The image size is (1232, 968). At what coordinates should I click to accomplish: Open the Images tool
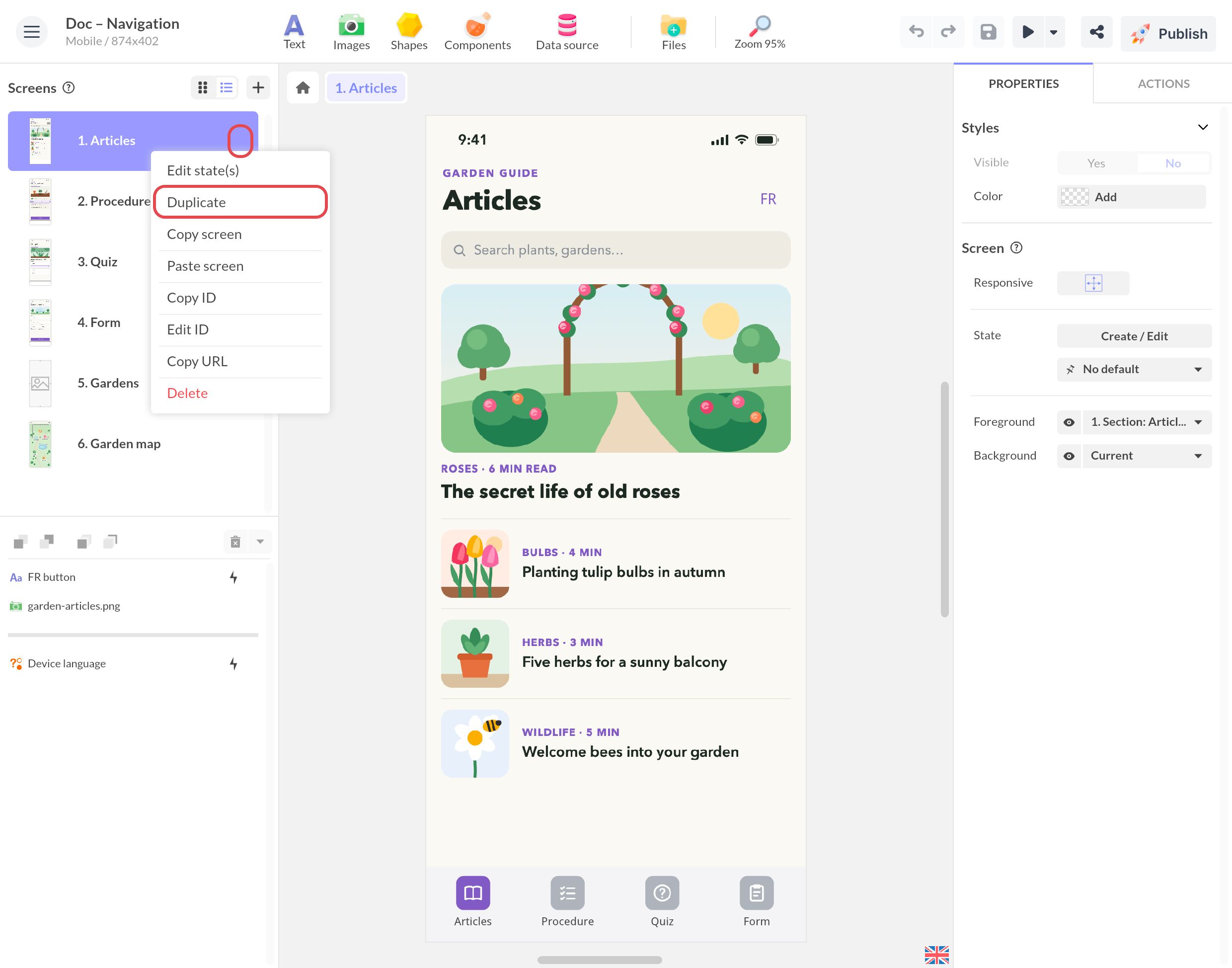pyautogui.click(x=351, y=32)
